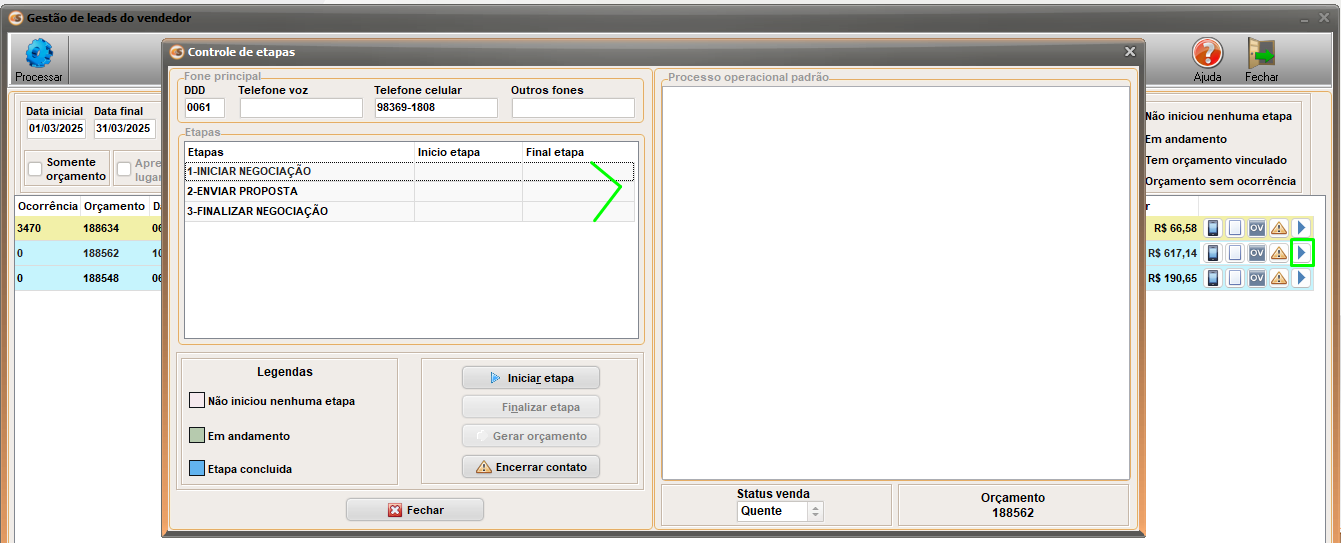Toggle the partially hidden checkbox beside Somente orçamento
Viewport: 1341px width, 543px height.
click(x=124, y=169)
